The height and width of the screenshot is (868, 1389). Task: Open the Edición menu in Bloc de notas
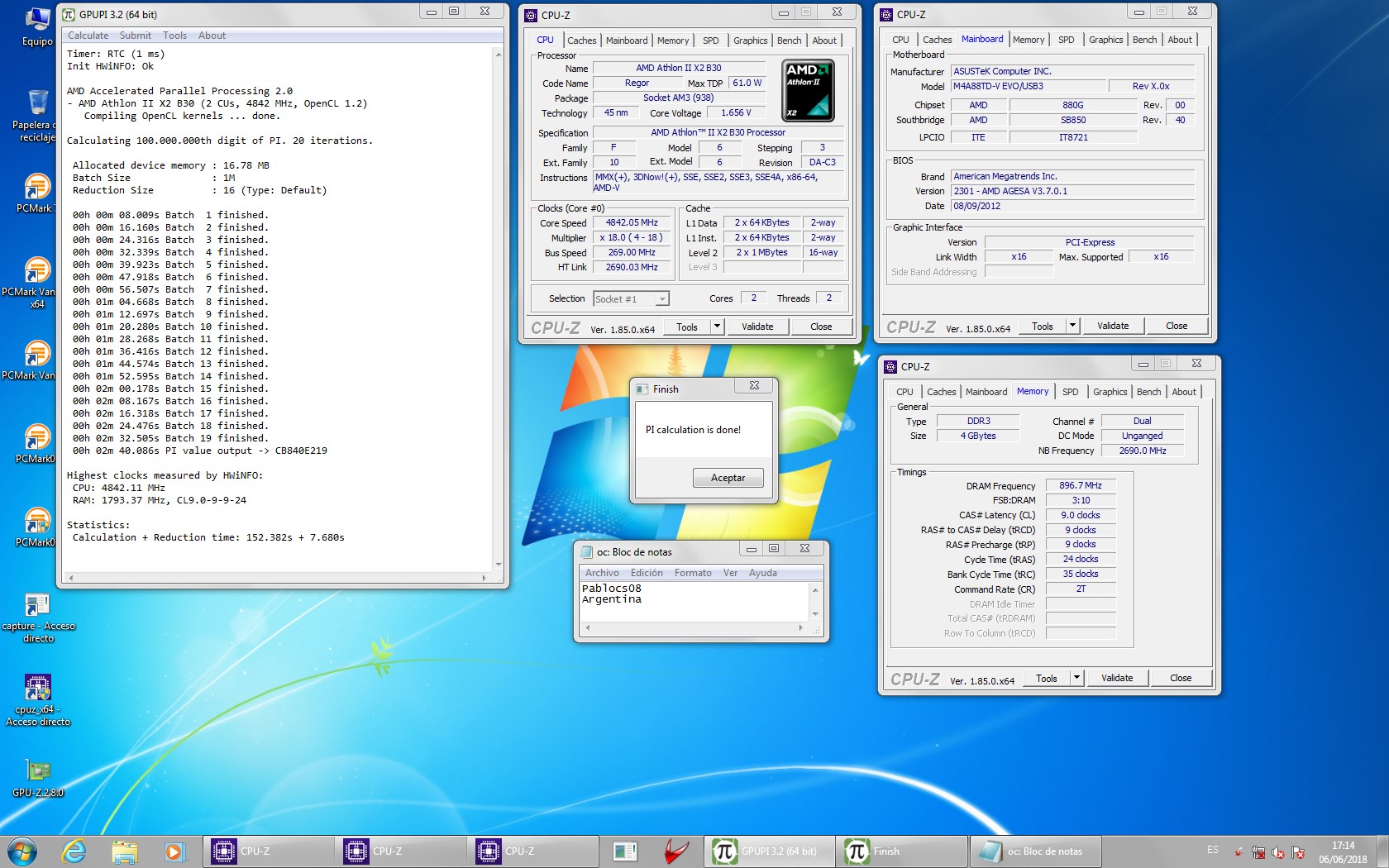[x=647, y=573]
